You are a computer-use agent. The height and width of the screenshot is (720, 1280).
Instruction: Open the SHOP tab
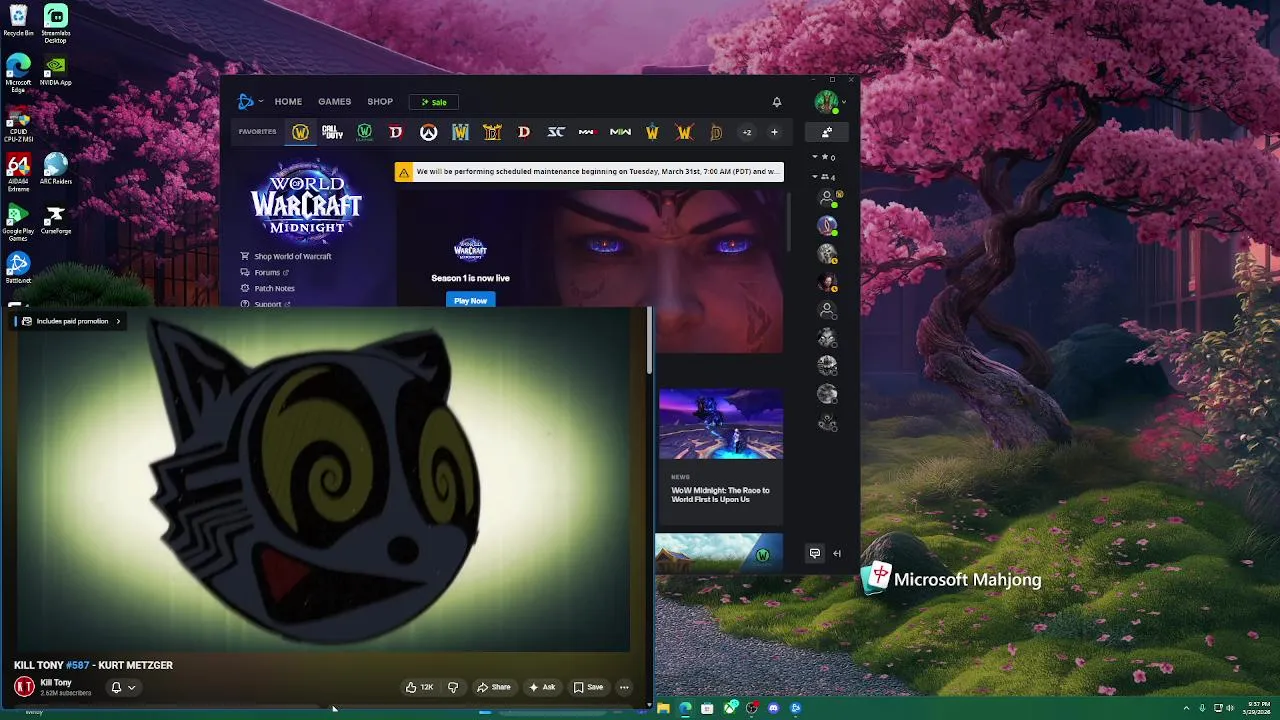(380, 101)
